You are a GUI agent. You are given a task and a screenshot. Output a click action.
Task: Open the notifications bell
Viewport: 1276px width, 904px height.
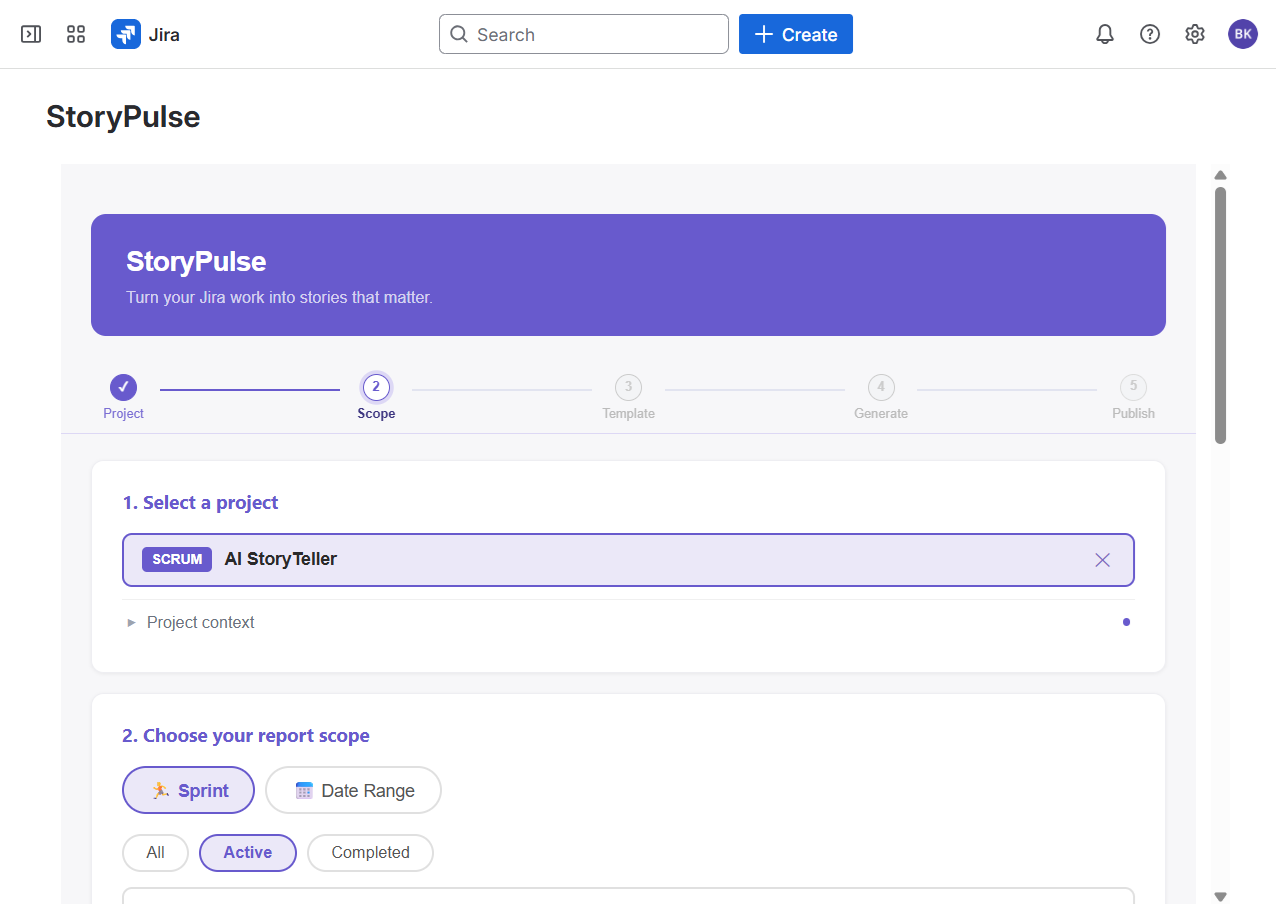pos(1105,34)
